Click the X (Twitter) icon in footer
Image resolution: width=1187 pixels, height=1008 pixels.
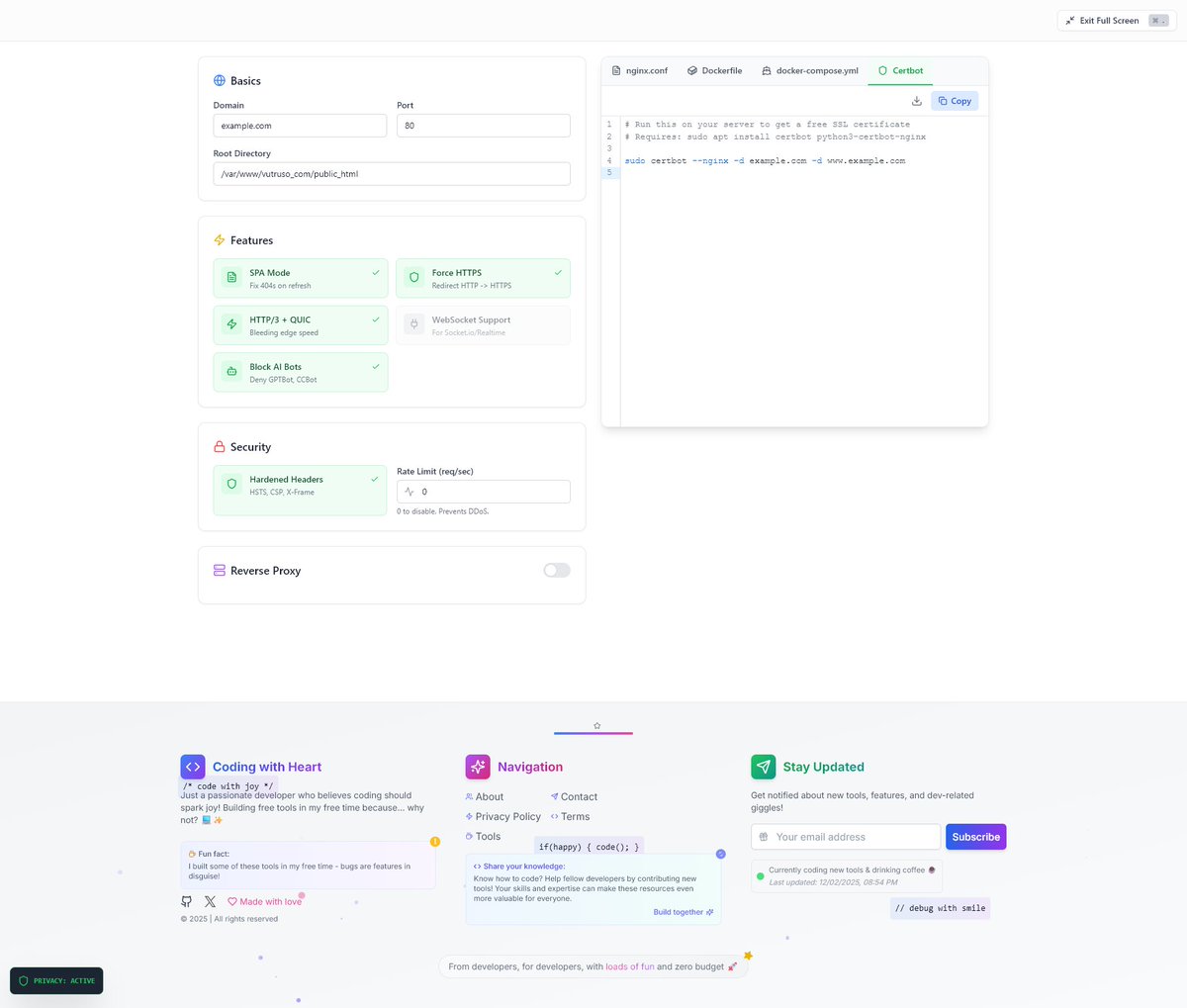pos(210,901)
